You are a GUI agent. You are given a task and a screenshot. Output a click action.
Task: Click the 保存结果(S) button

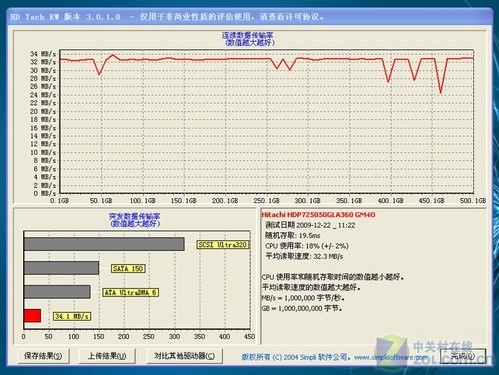pyautogui.click(x=43, y=356)
